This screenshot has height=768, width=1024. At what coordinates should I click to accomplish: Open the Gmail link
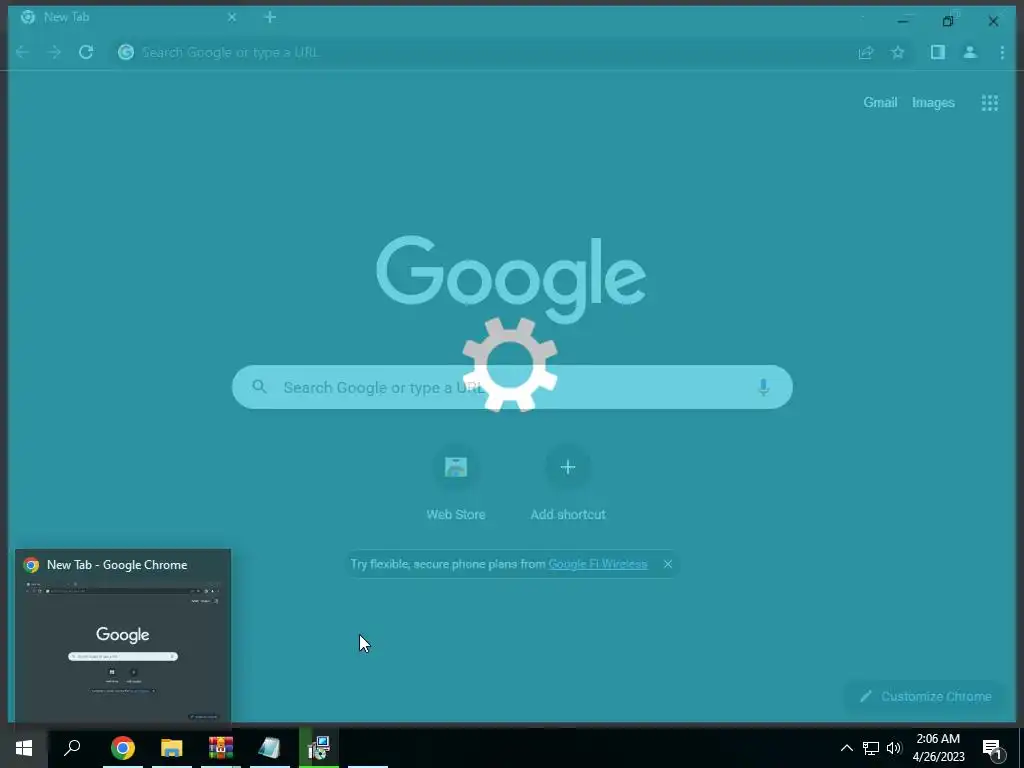880,103
